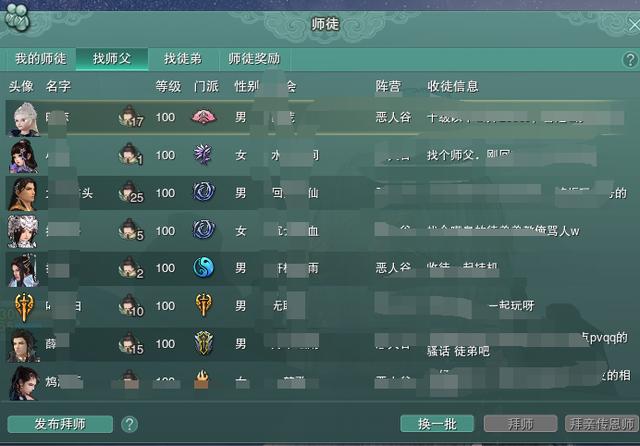The height and width of the screenshot is (446, 640).
Task: Select the white-haired character avatar
Action: click(x=24, y=119)
